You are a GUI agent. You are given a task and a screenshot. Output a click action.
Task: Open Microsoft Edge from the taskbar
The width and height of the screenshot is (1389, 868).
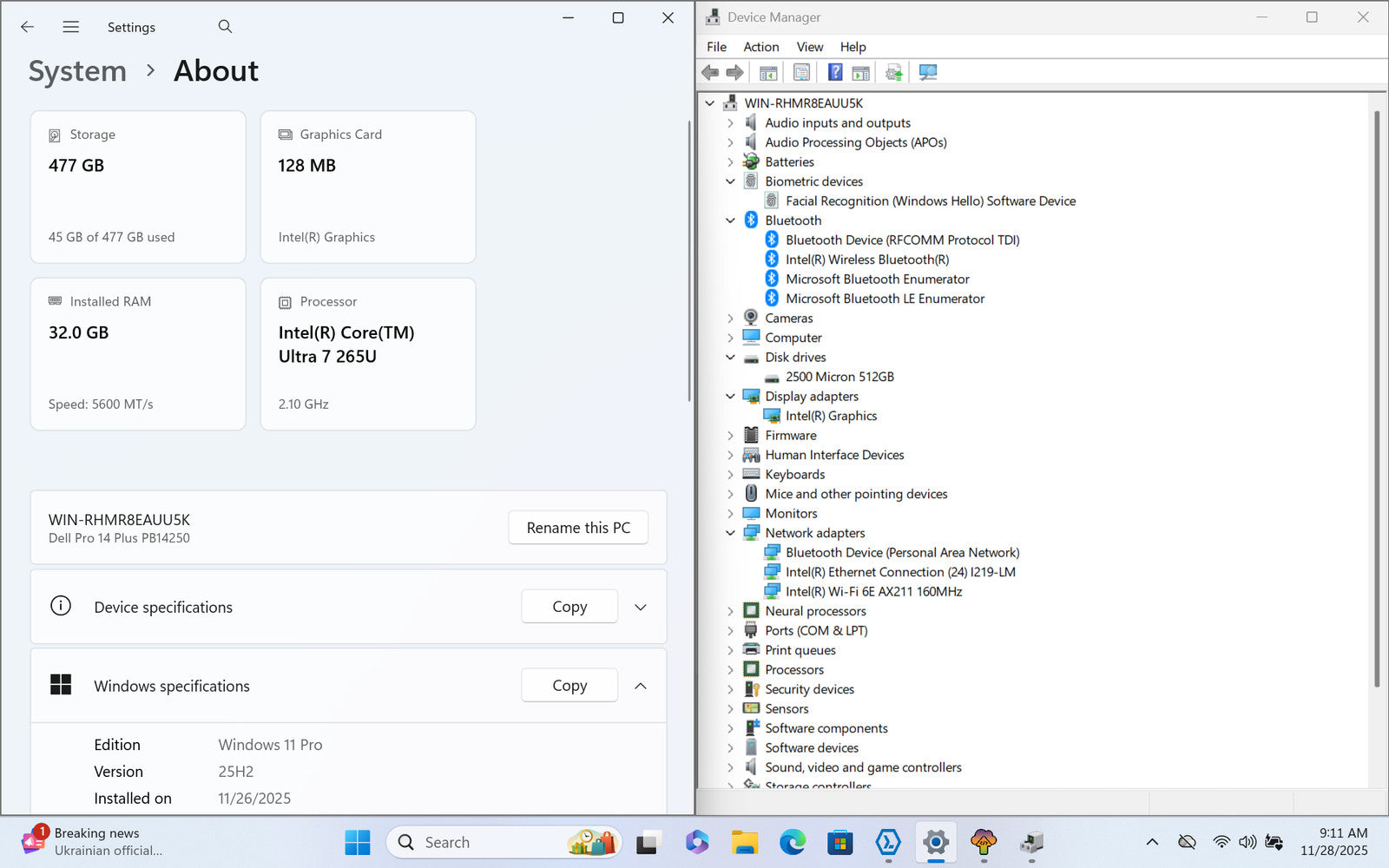[x=792, y=842]
